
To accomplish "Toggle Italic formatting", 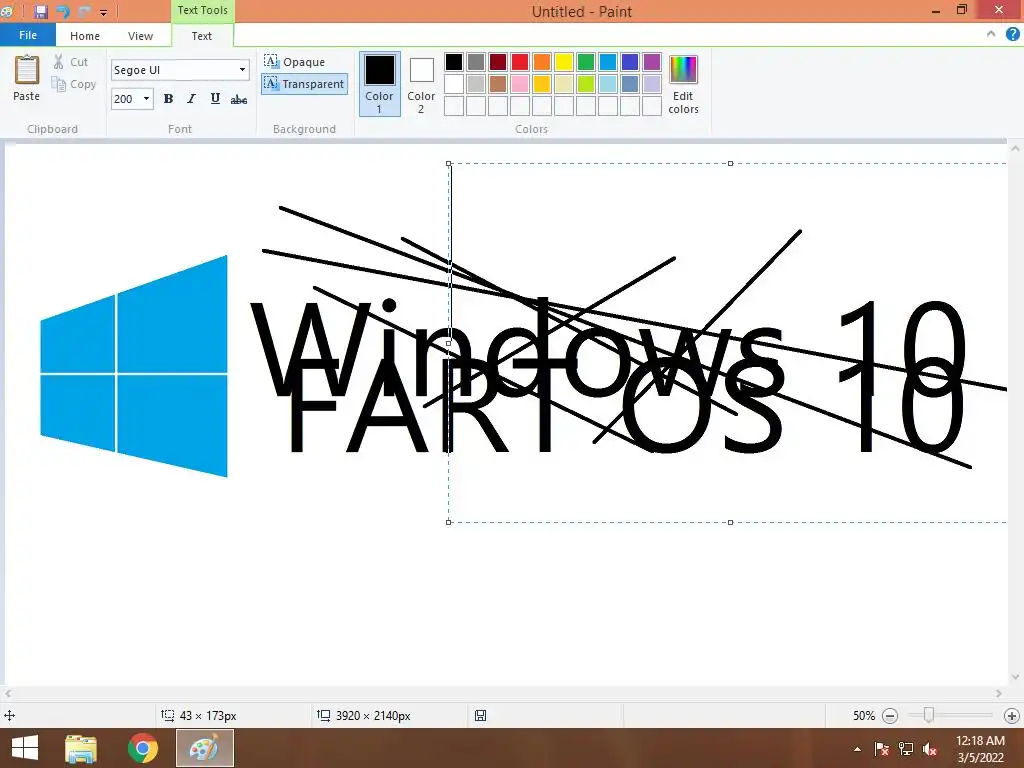I will tap(191, 99).
